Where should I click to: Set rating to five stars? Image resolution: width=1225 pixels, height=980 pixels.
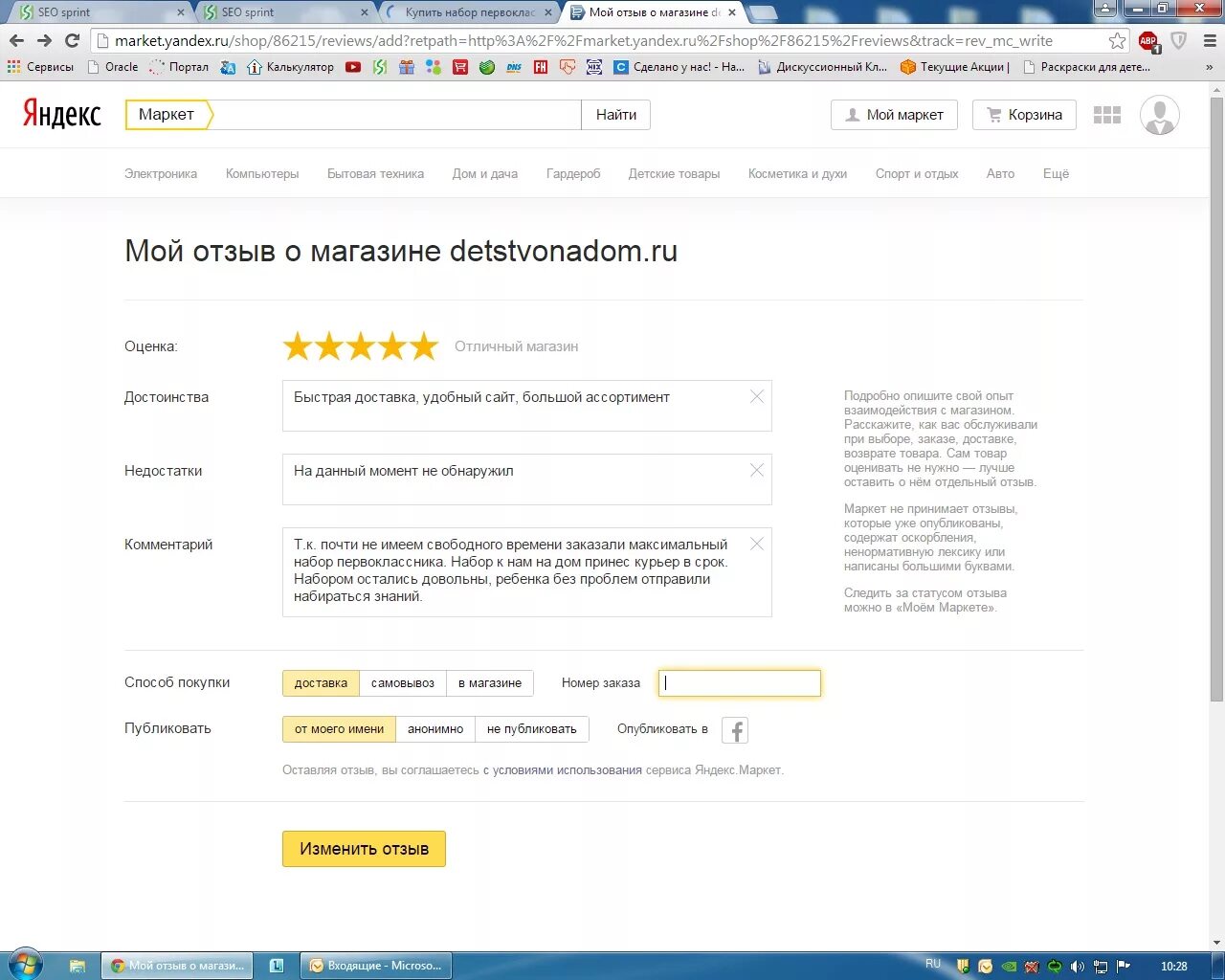click(x=424, y=346)
